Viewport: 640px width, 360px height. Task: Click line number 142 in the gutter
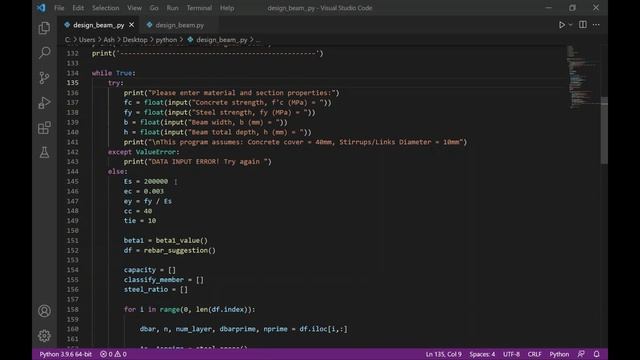point(73,152)
